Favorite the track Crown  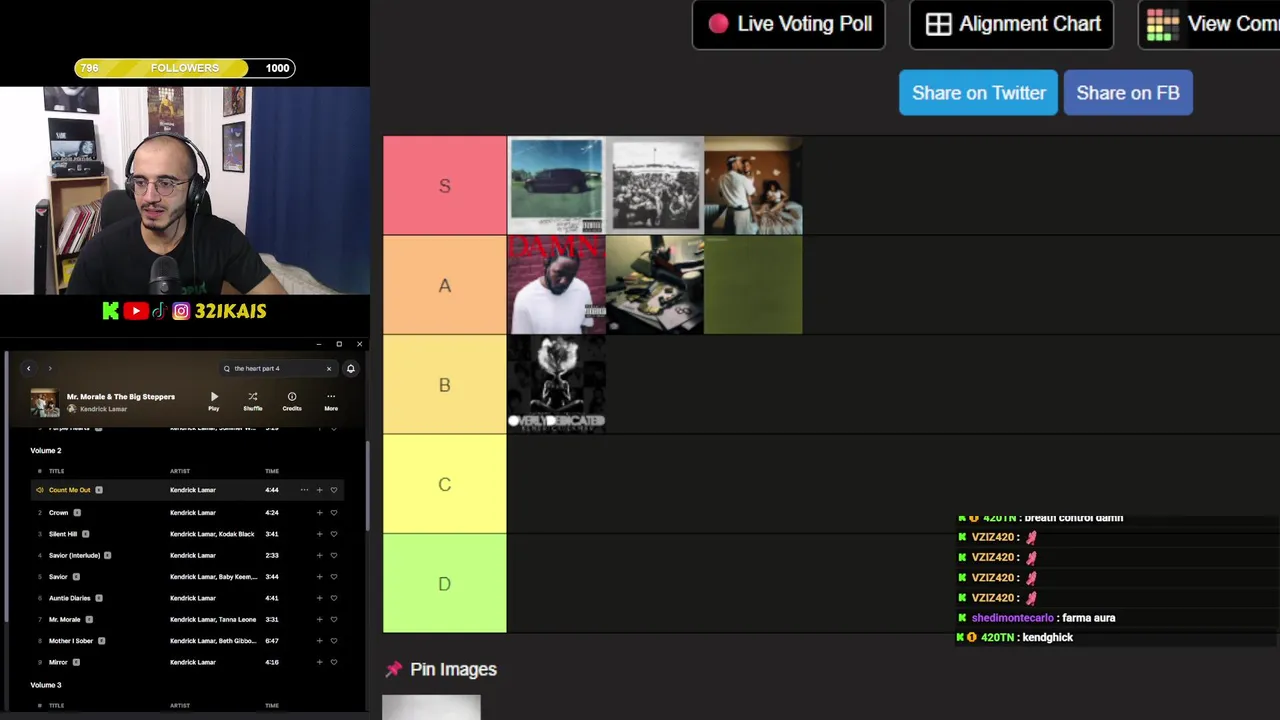coord(334,513)
